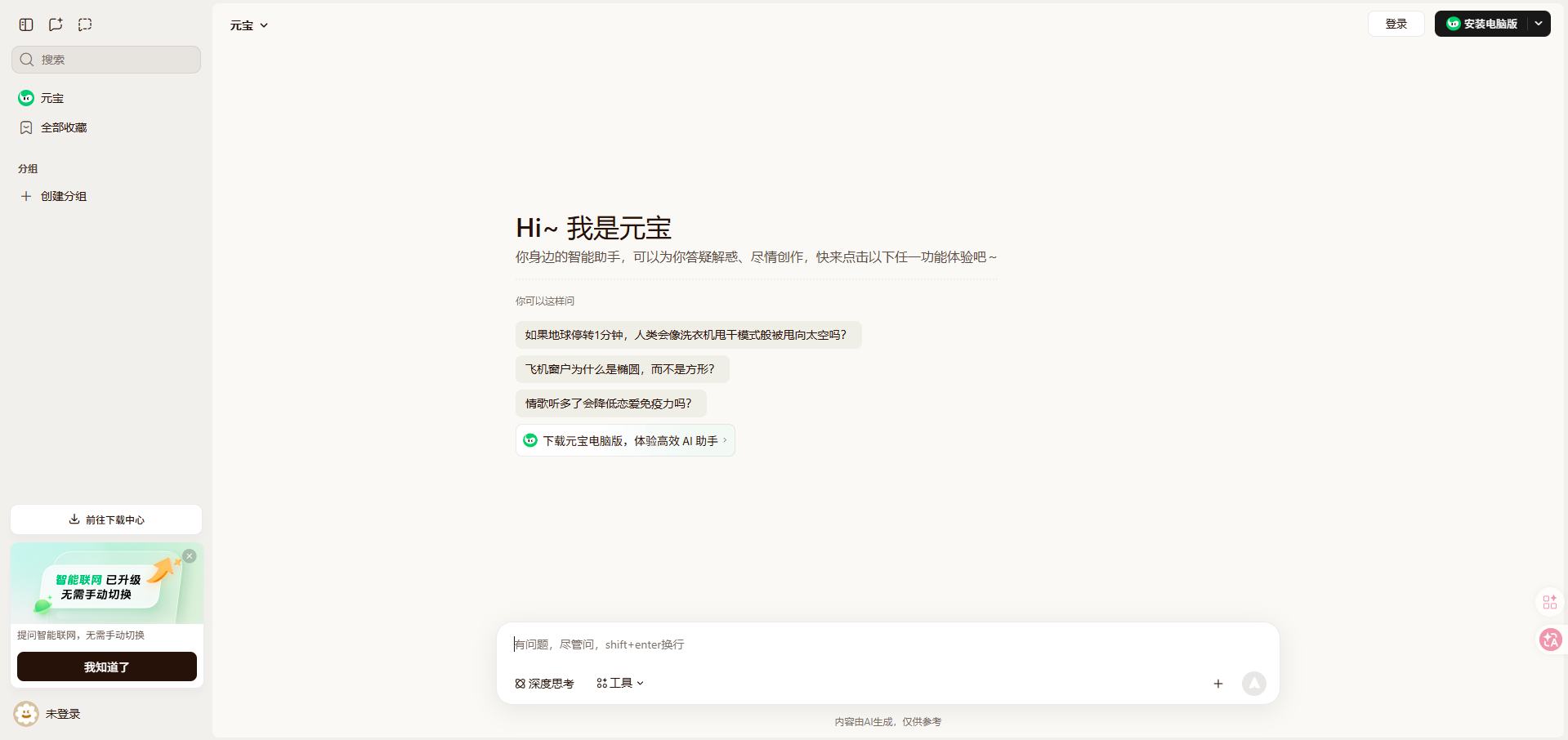1568x740 pixels.
Task: Expand the tools (工具) dropdown
Action: coord(620,683)
